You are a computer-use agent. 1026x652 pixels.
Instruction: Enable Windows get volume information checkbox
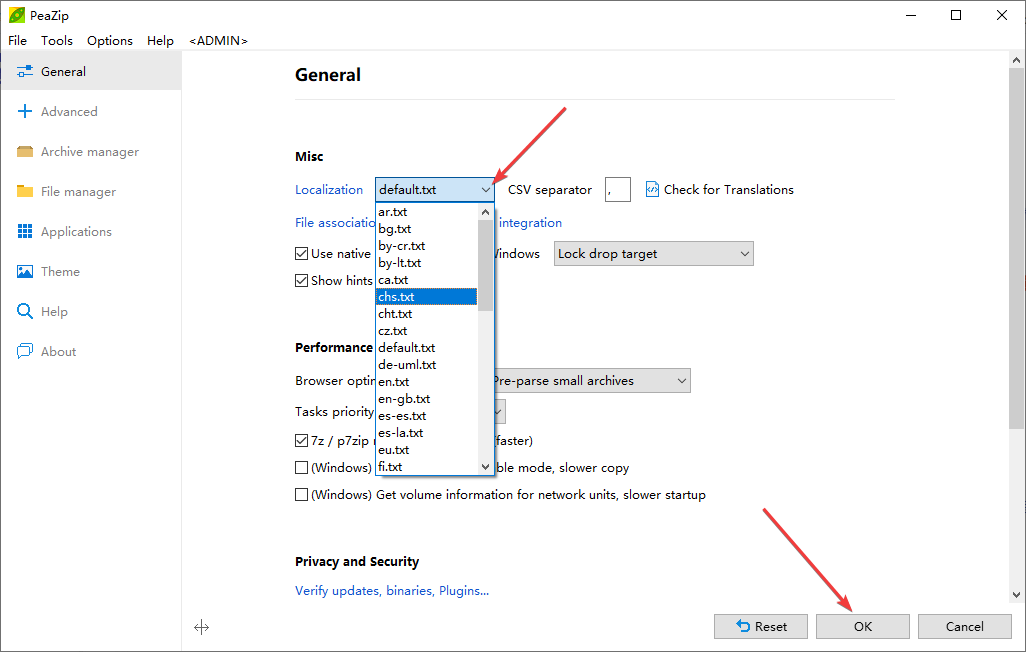click(302, 495)
